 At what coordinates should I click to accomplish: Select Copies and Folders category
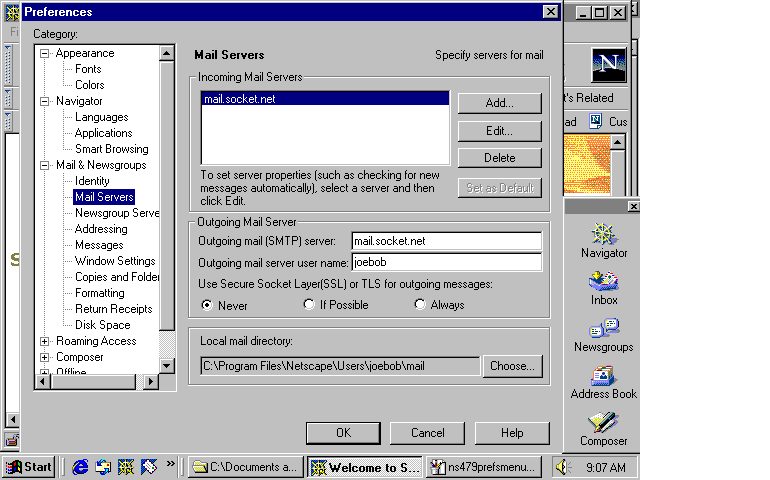(x=117, y=277)
